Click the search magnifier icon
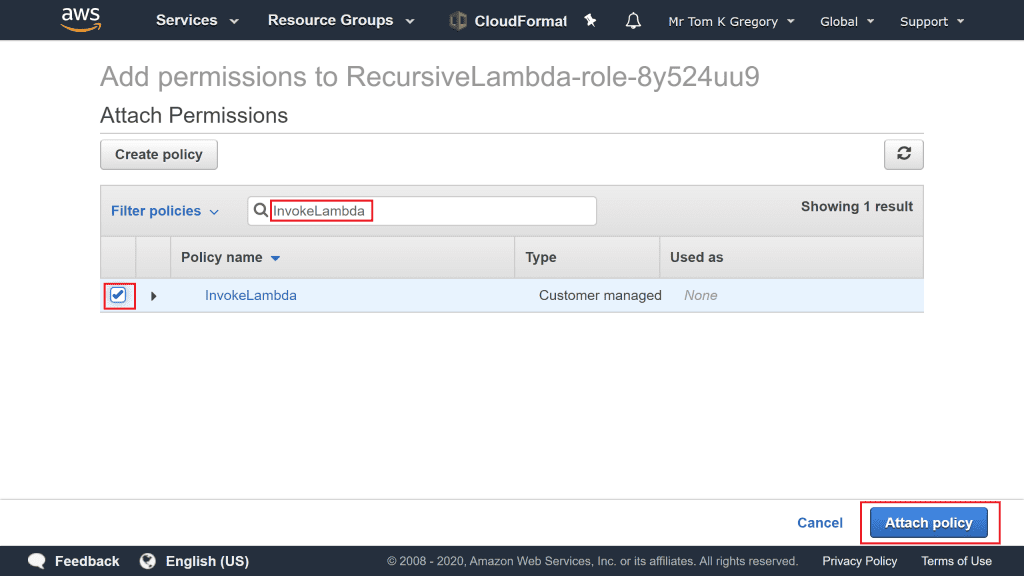Screen dimensions: 1024x576 (261, 211)
